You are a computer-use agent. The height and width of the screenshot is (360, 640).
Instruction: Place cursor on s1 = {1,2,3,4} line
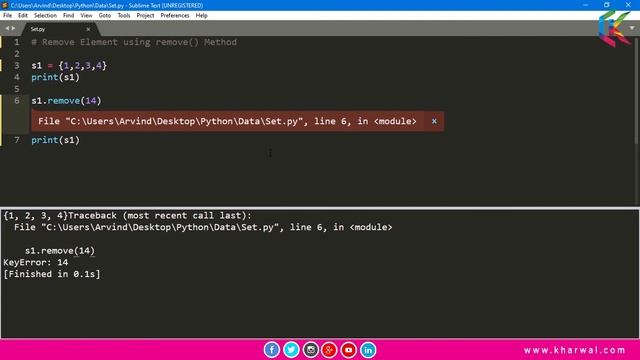point(69,66)
